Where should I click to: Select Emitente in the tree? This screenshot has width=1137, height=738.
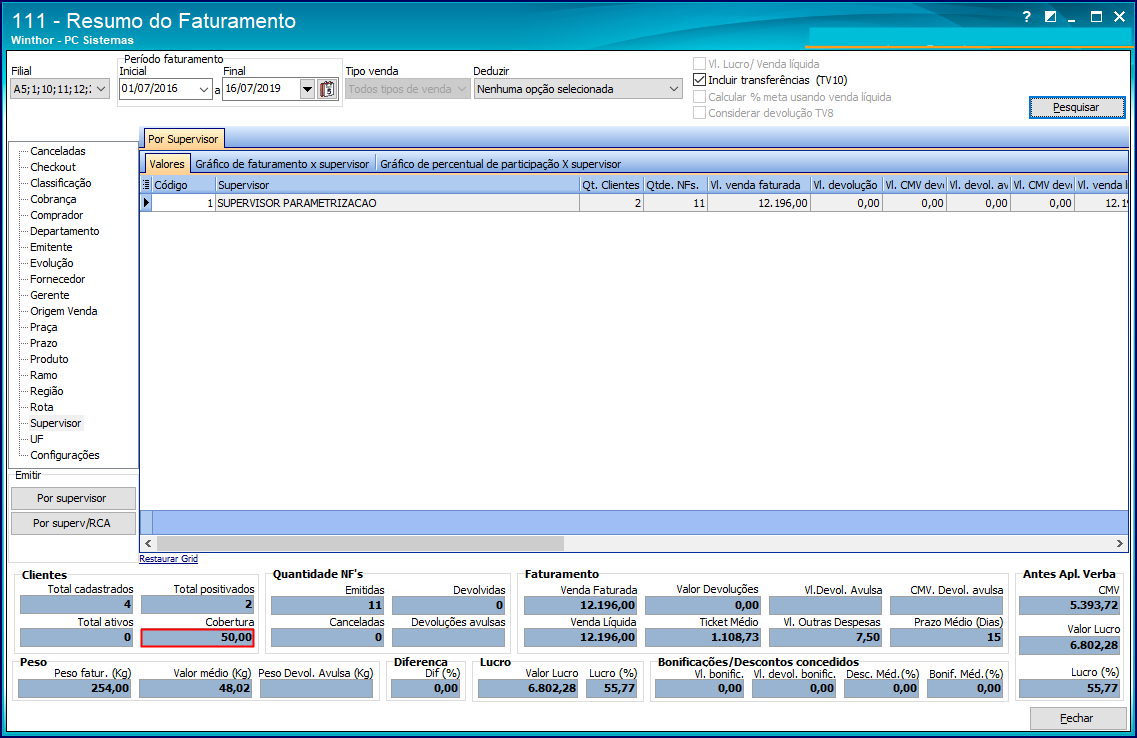tap(51, 246)
